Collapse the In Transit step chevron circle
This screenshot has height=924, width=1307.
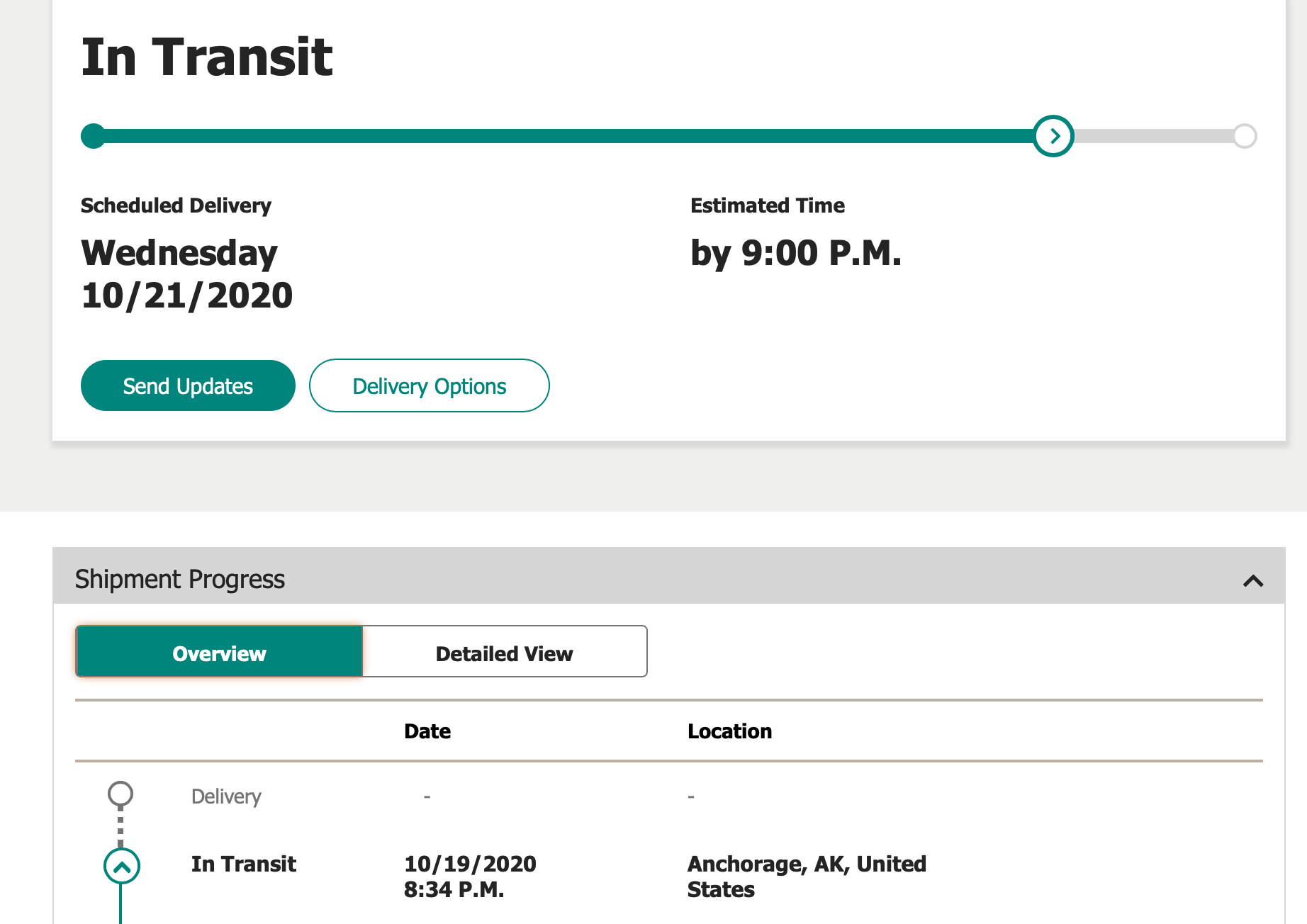[x=122, y=866]
